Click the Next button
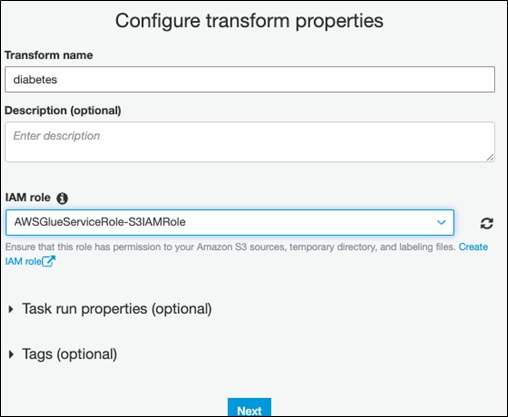The width and height of the screenshot is (508, 417). [249, 408]
